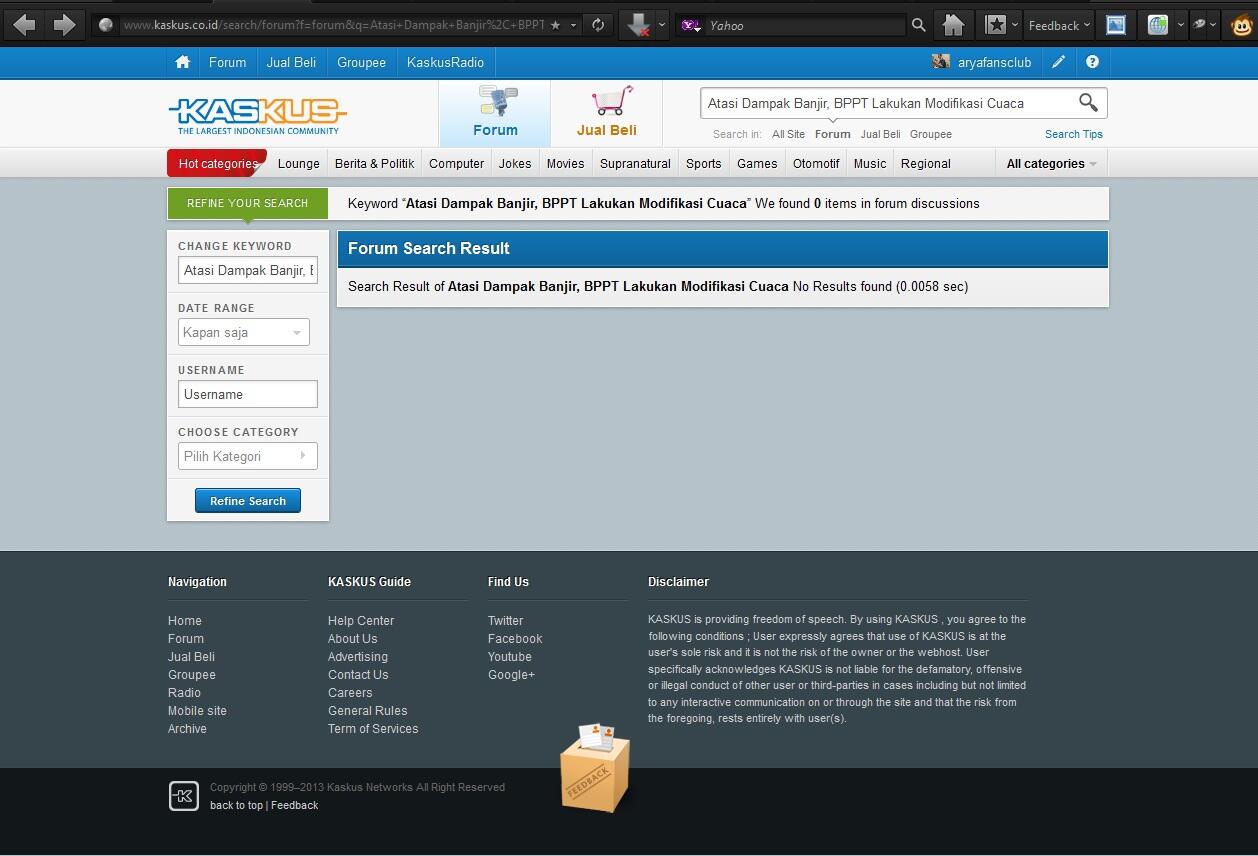
Task: Click the Refine Search button
Action: (x=248, y=501)
